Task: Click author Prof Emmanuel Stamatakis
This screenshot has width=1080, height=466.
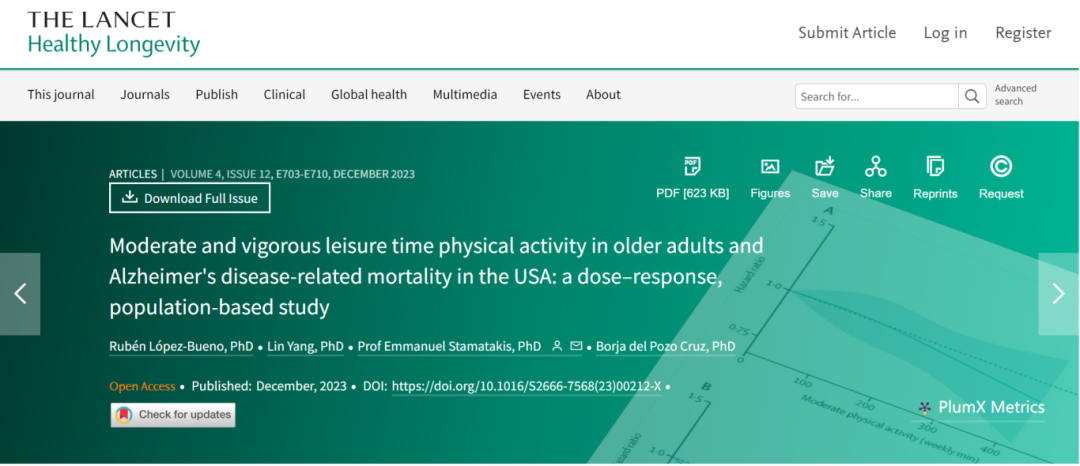Action: click(449, 346)
